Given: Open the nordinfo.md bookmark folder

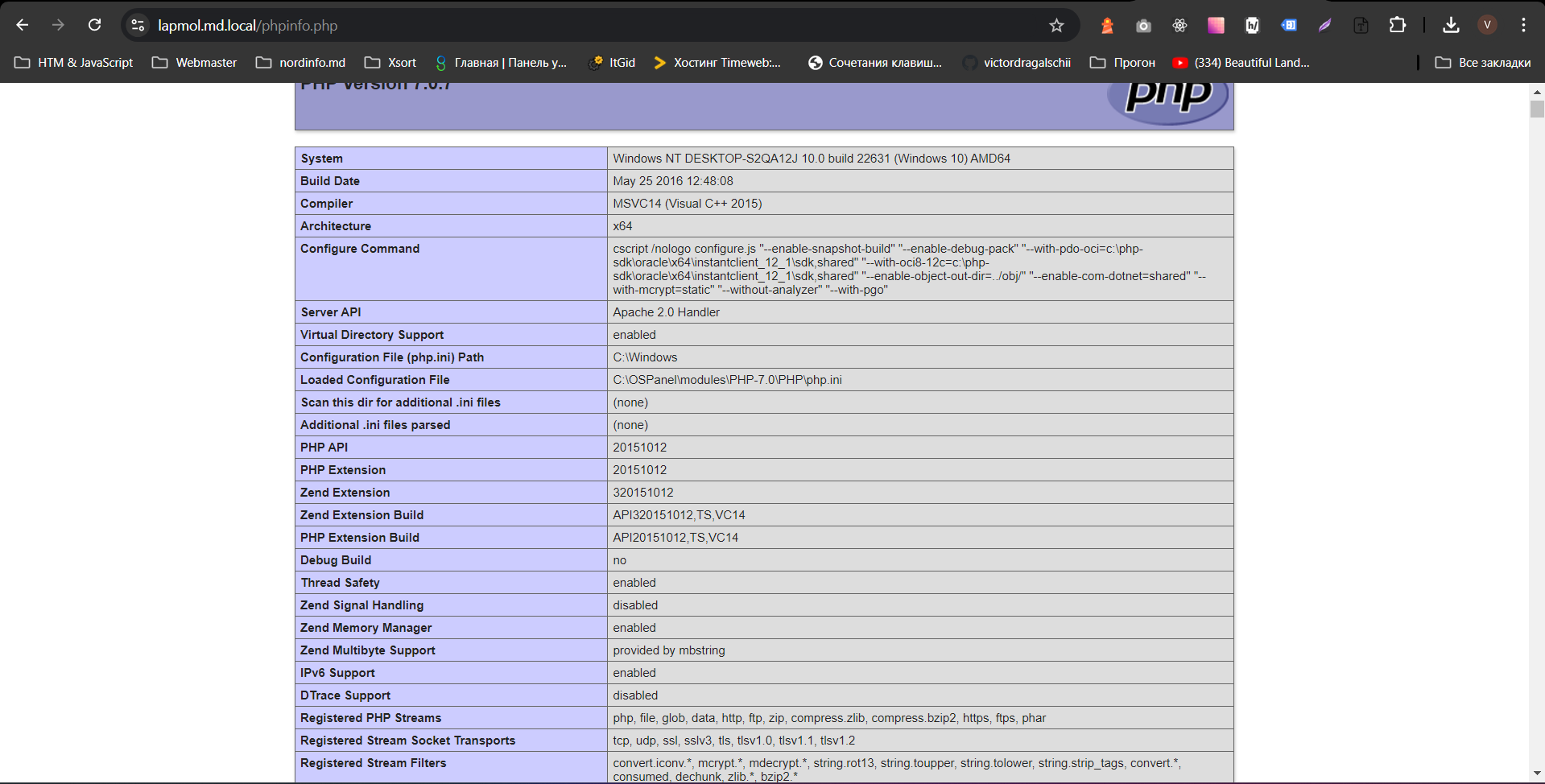Looking at the screenshot, I should pyautogui.click(x=301, y=62).
